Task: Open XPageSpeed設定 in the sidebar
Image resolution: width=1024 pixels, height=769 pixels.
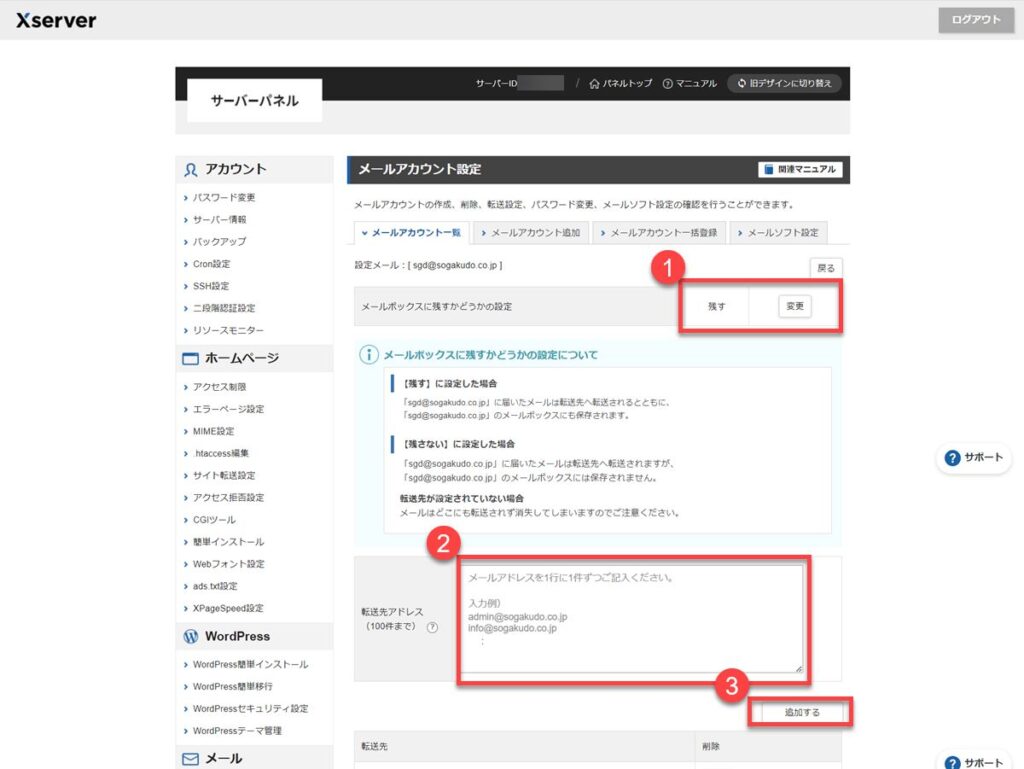Action: coord(228,608)
